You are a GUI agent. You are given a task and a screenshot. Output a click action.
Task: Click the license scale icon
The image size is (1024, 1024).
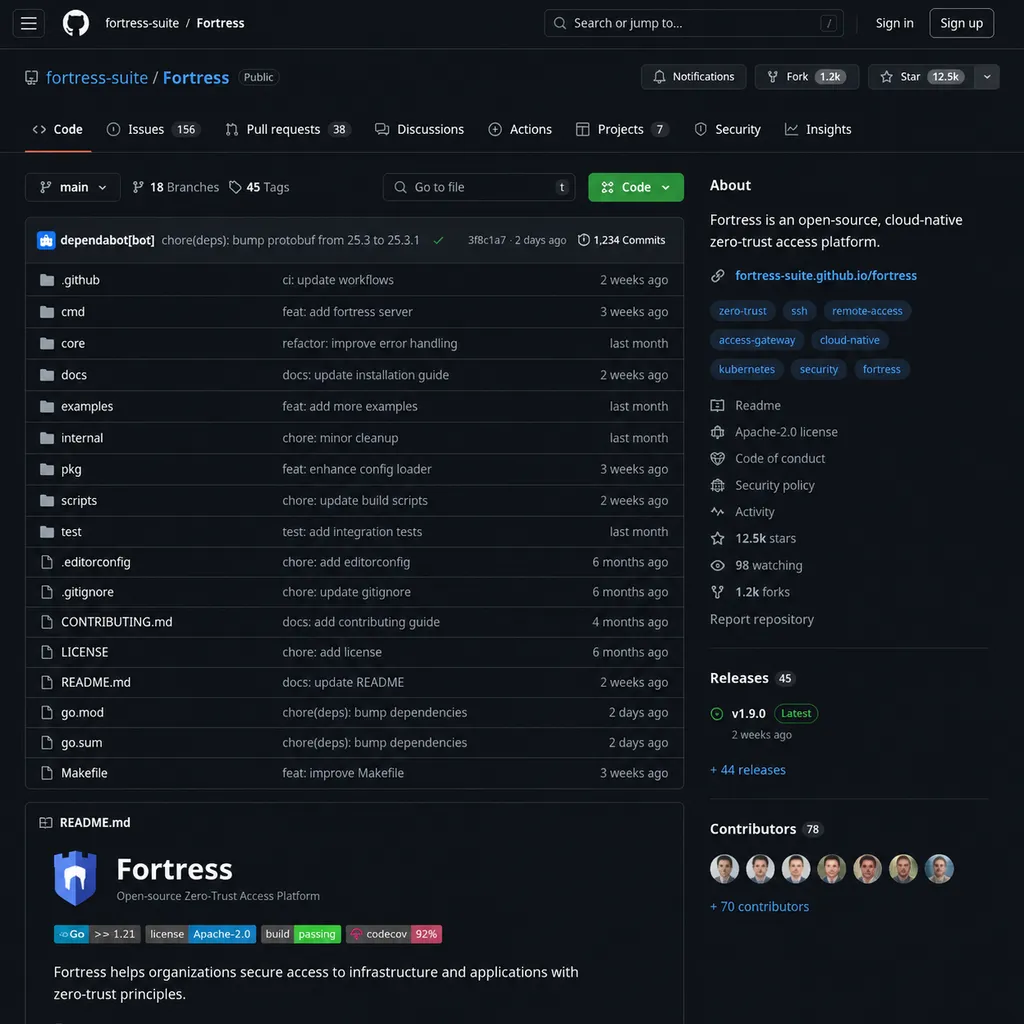point(717,432)
